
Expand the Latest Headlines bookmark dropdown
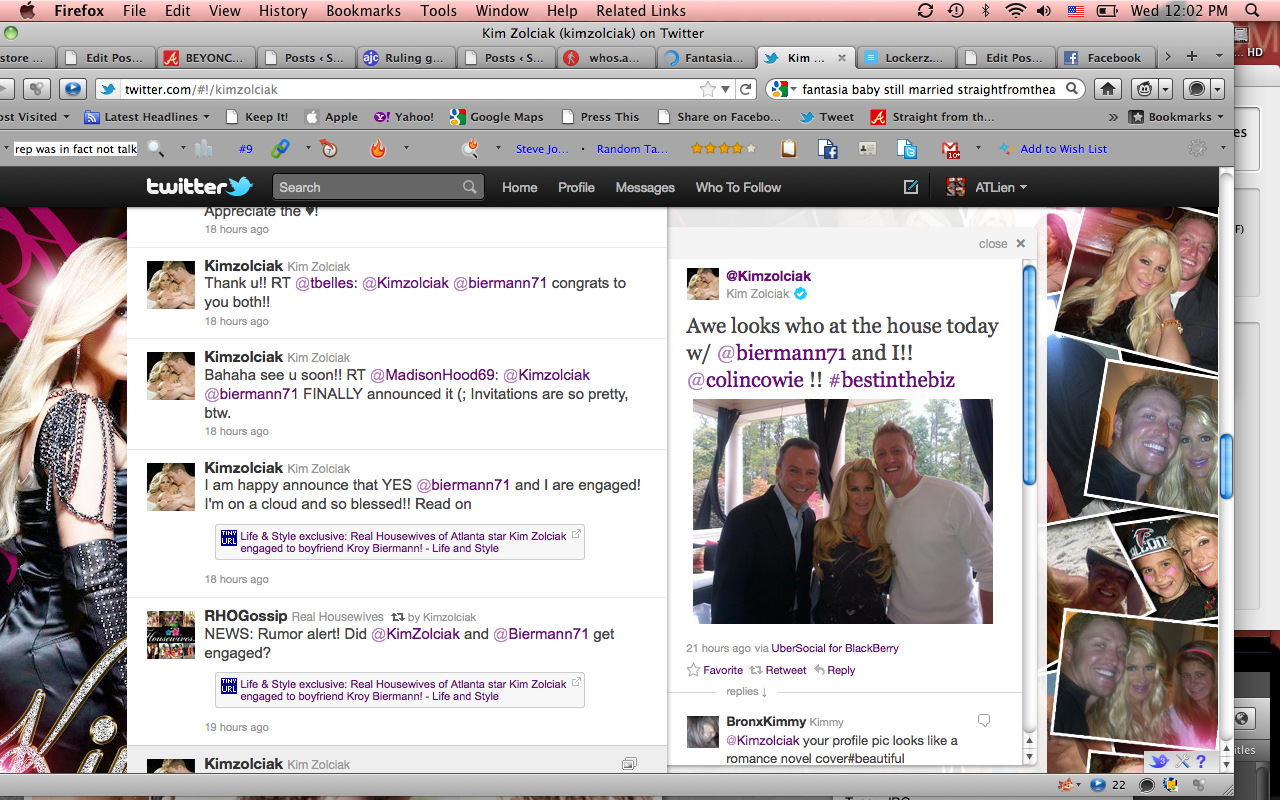point(206,117)
